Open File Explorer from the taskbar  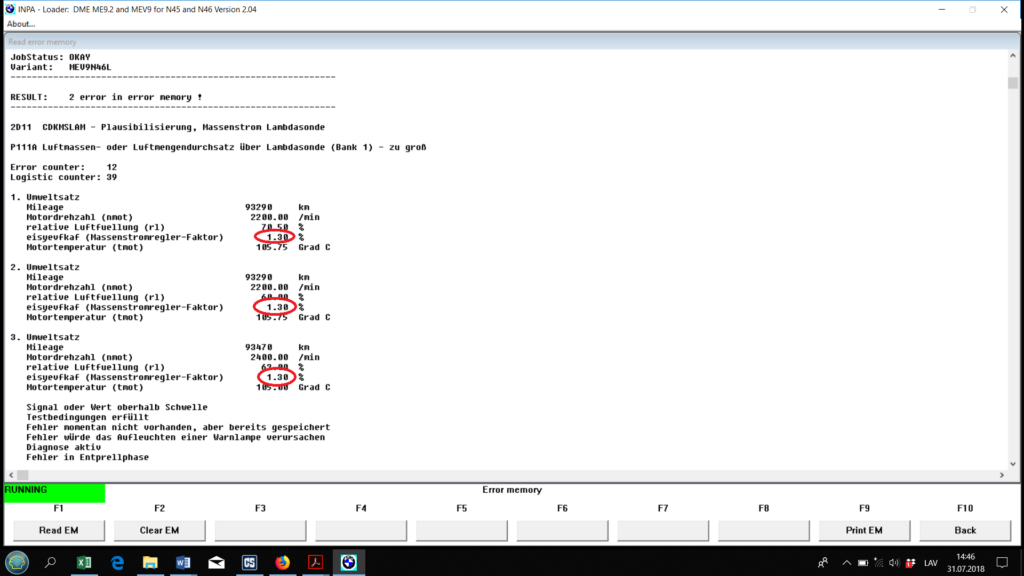click(150, 563)
